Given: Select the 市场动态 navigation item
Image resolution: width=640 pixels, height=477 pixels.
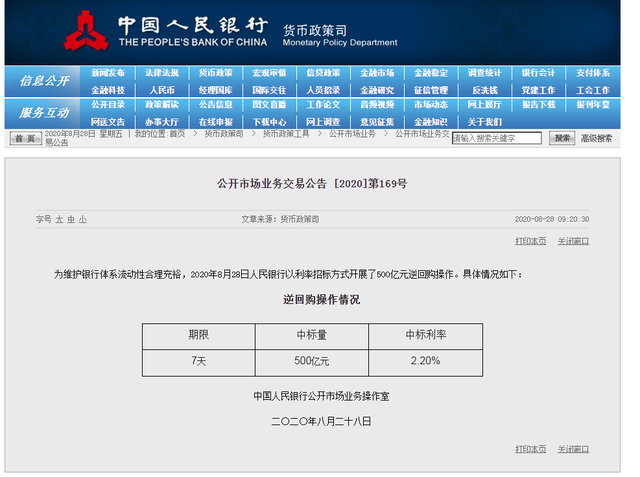Looking at the screenshot, I should coord(431,105).
